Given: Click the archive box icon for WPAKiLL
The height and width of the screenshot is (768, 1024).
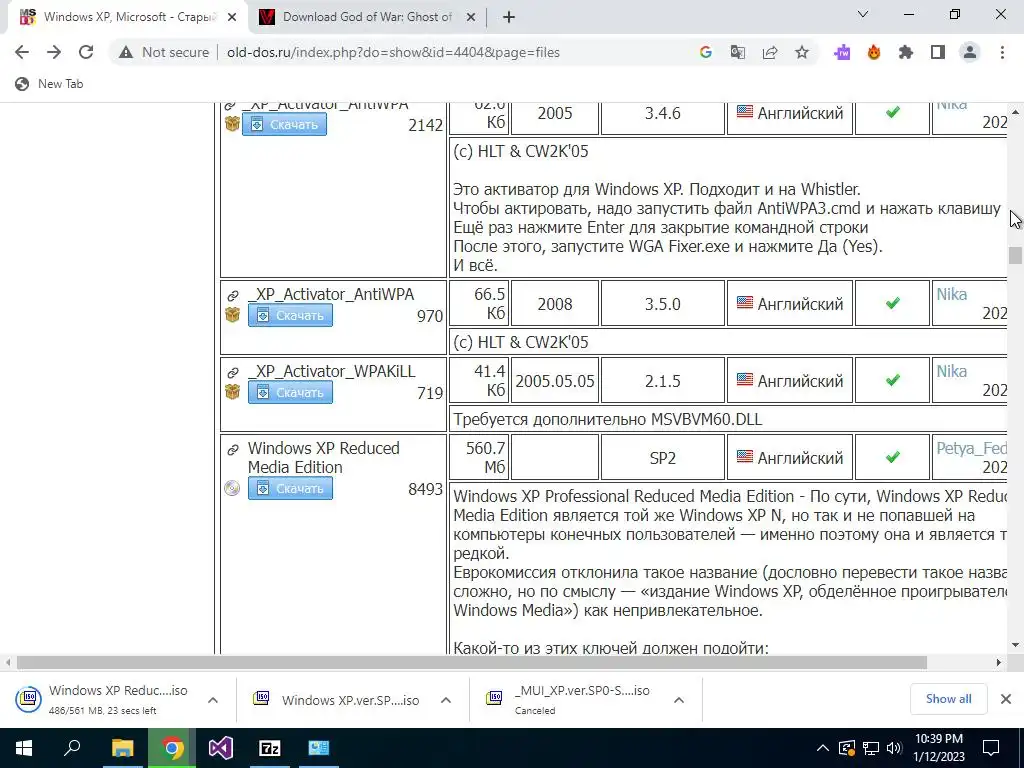Looking at the screenshot, I should pyautogui.click(x=232, y=392).
